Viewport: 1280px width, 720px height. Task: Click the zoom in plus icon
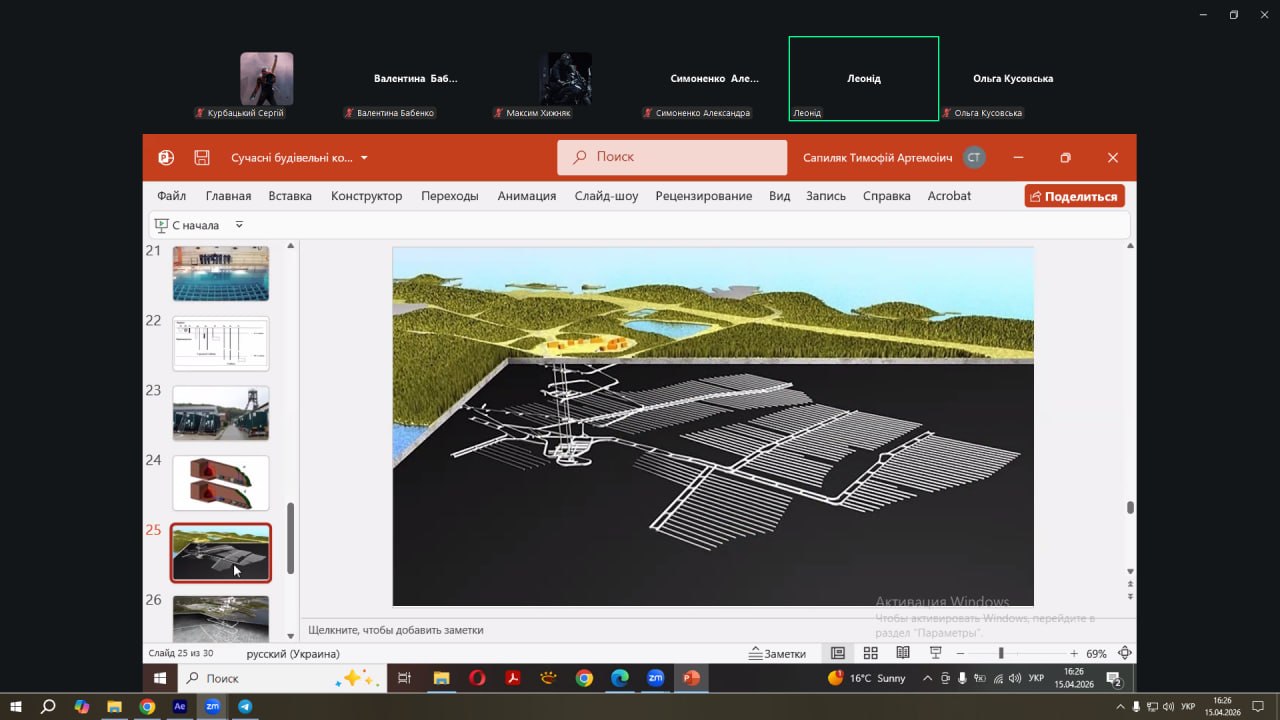pos(1074,653)
